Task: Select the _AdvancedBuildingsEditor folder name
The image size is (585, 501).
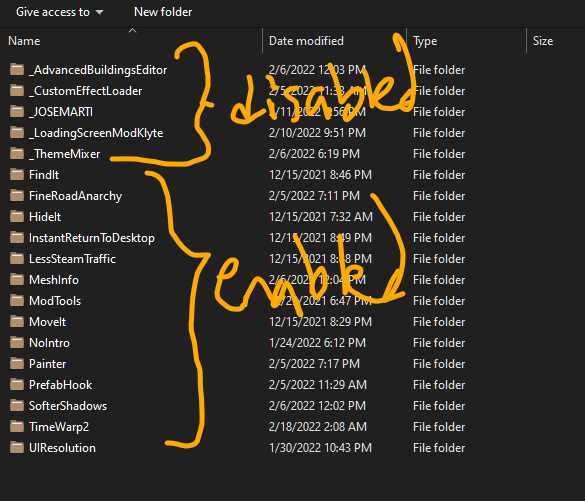Action: [98, 70]
